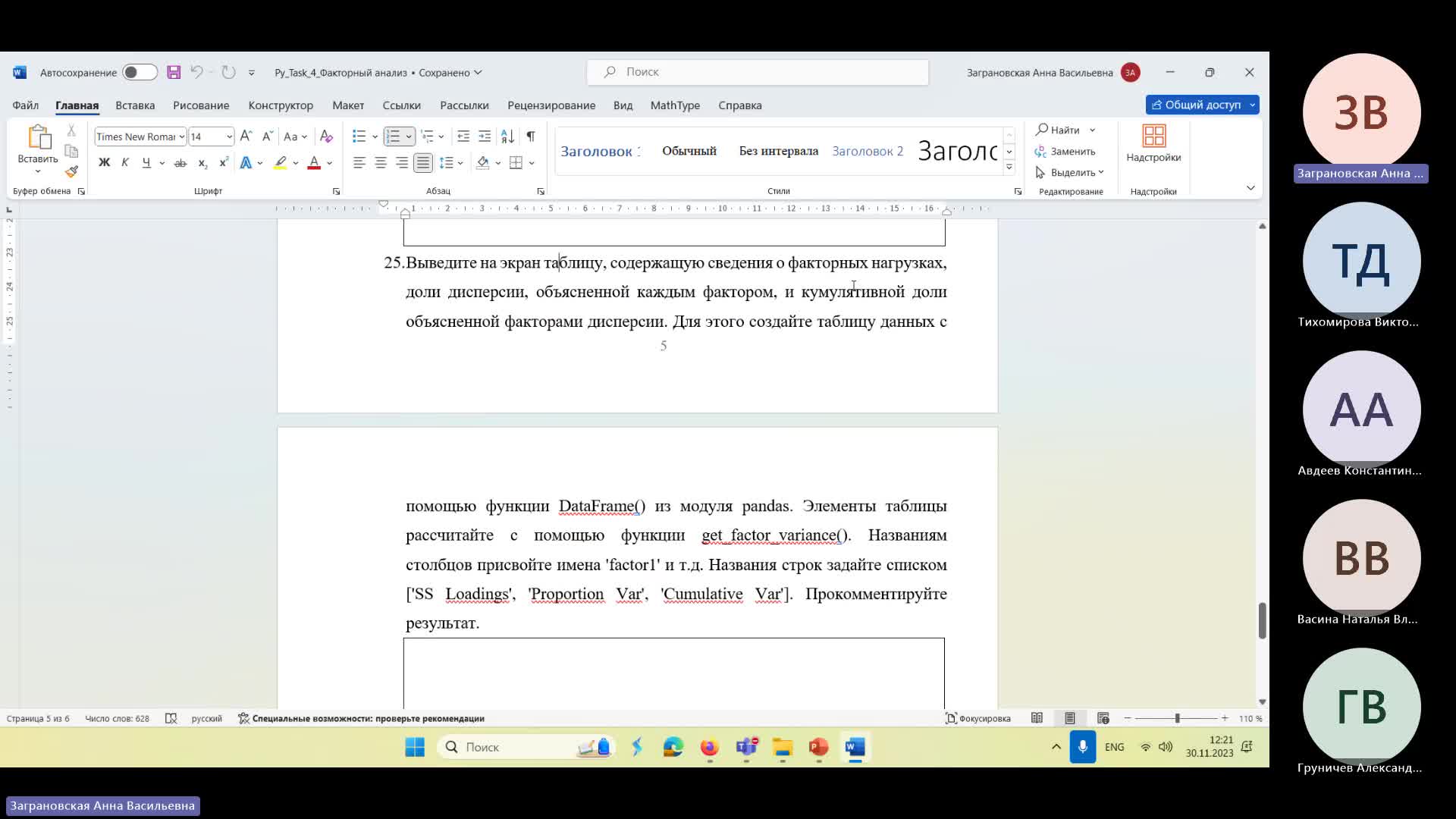Screen dimensions: 1456x819
Task: Decrease paragraph indent
Action: click(463, 136)
